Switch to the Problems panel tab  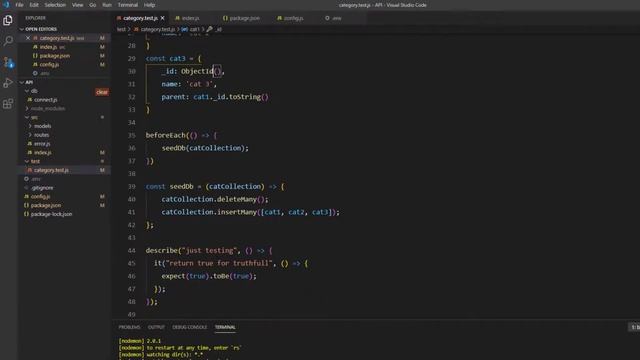coord(129,327)
